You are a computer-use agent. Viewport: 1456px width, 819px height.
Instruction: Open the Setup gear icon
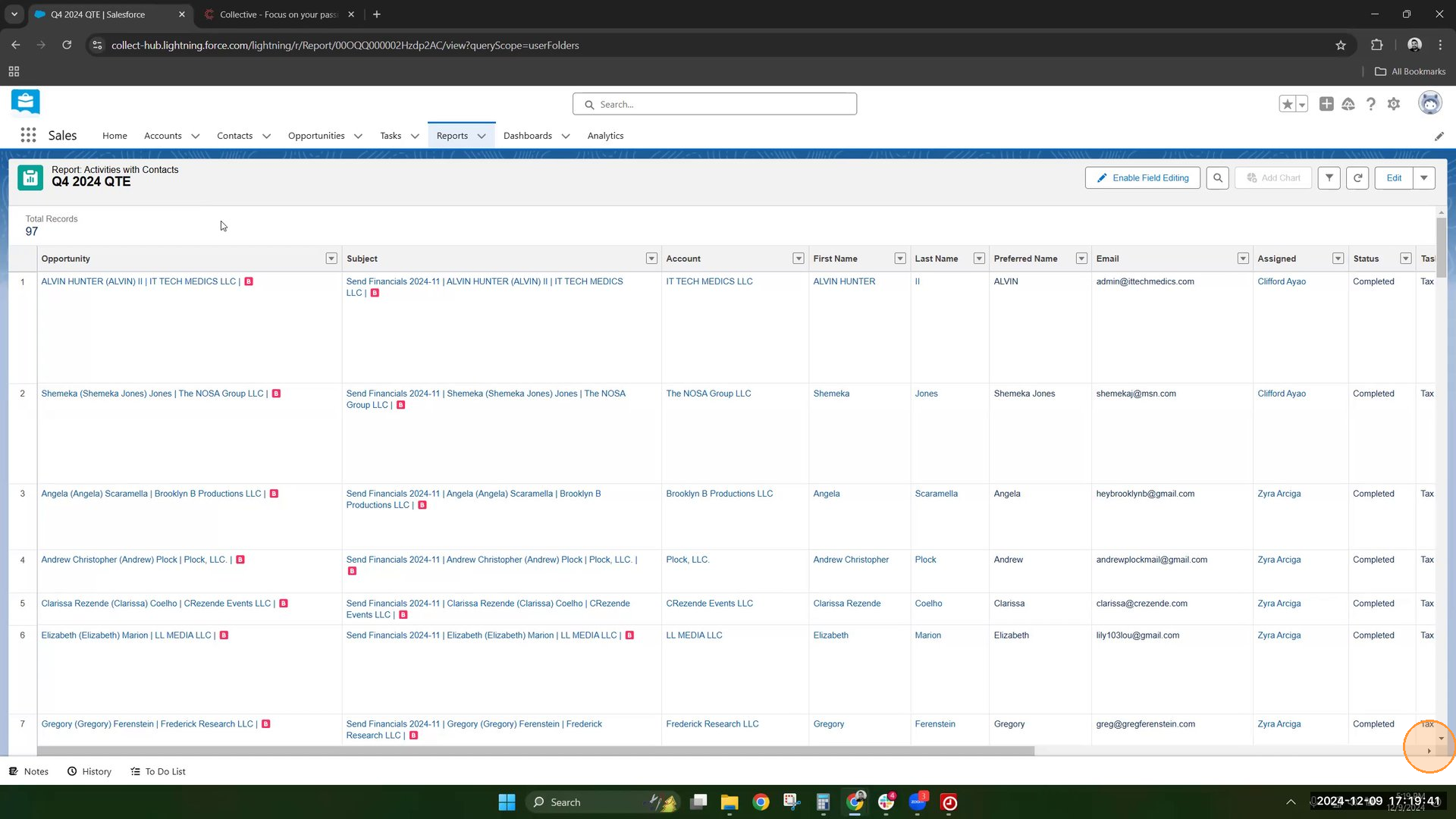coord(1394,104)
